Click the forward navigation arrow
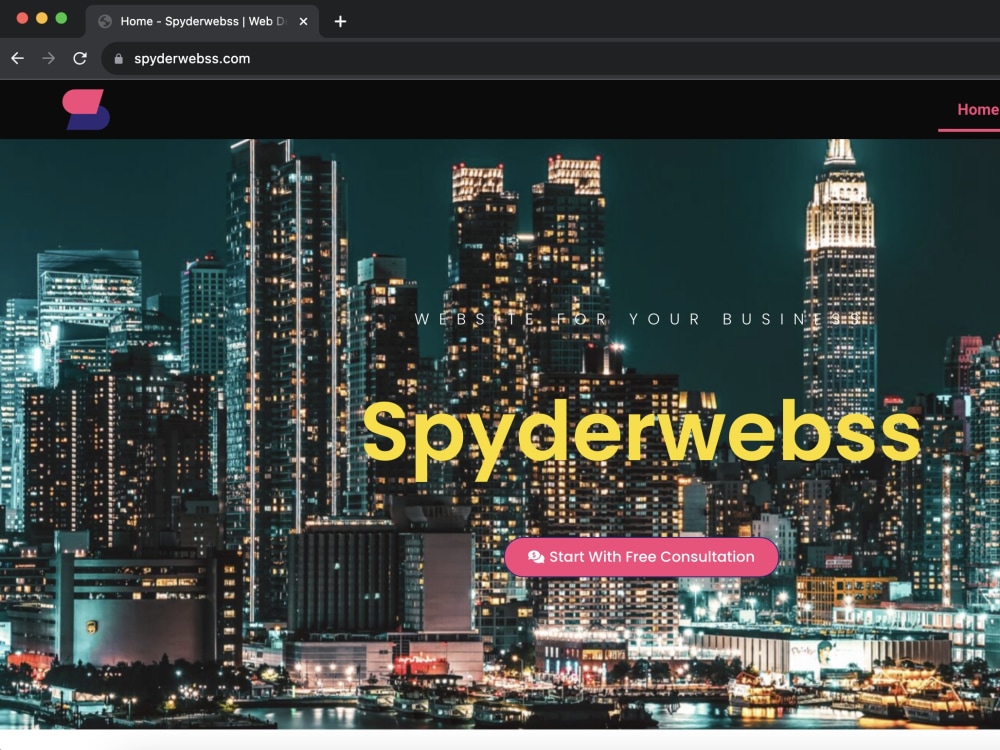 coord(47,58)
